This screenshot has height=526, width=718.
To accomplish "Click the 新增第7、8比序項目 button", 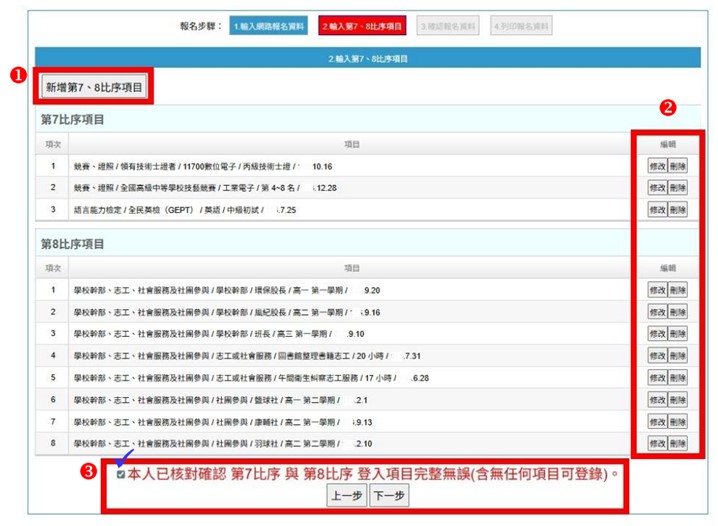I will click(x=95, y=88).
